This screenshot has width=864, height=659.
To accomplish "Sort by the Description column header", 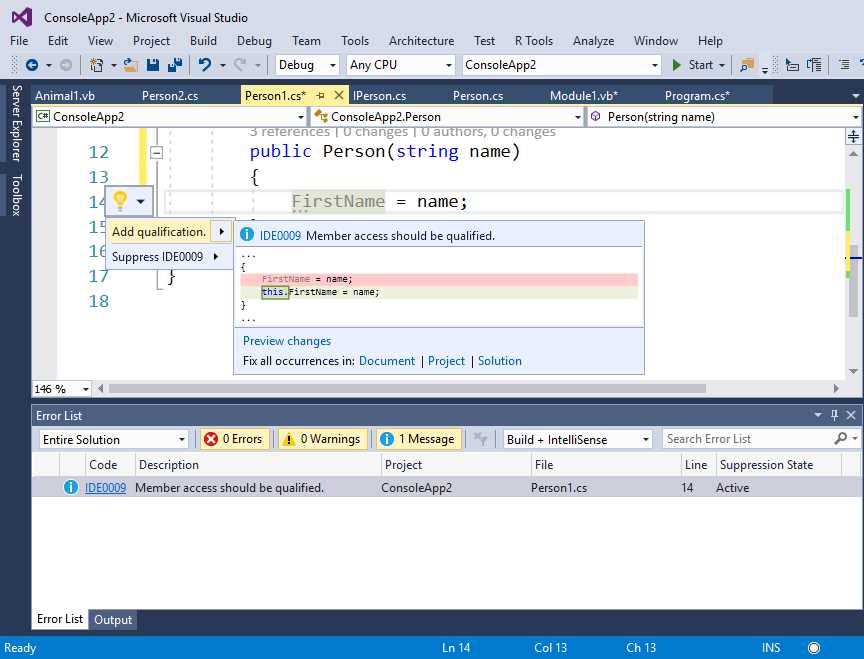I will tap(258, 464).
